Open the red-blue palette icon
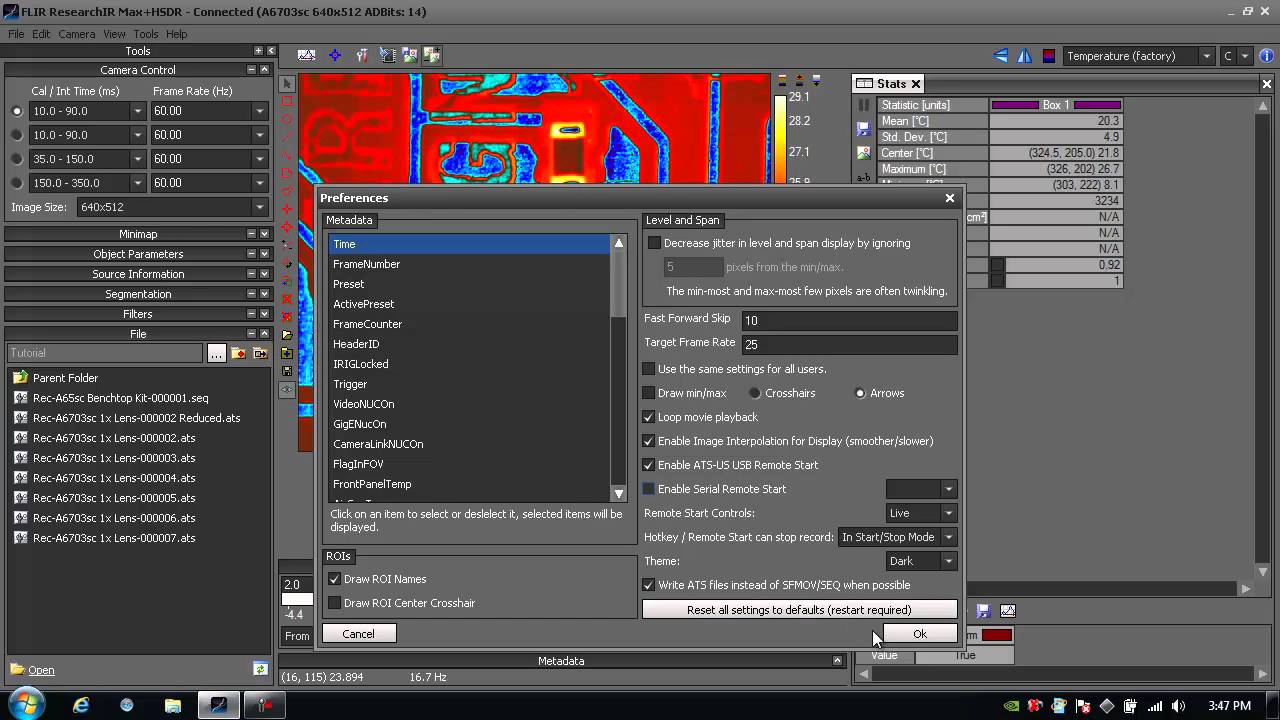The height and width of the screenshot is (720, 1280). pyautogui.click(x=1049, y=56)
